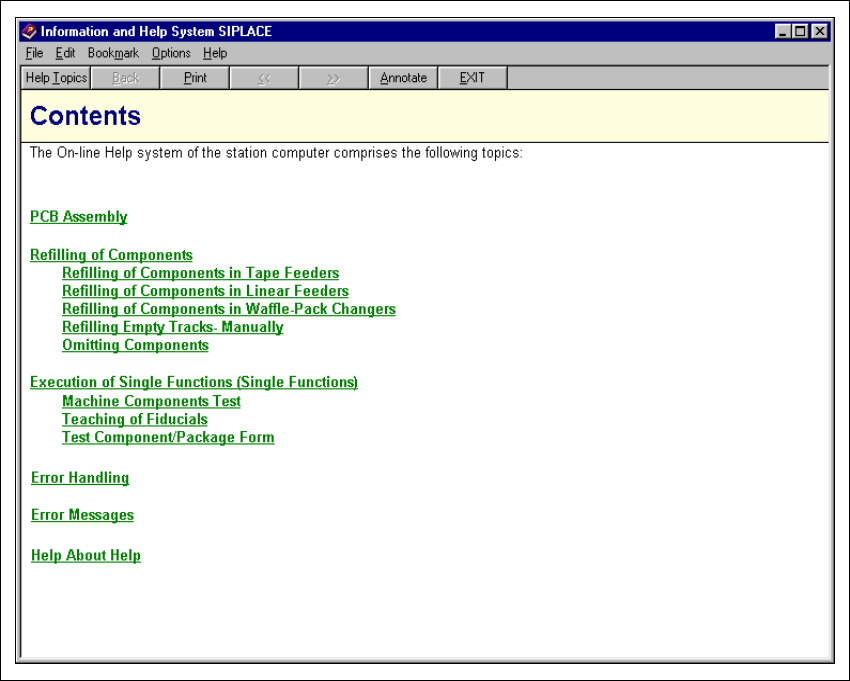Open the Options menu
850x681 pixels.
point(171,53)
